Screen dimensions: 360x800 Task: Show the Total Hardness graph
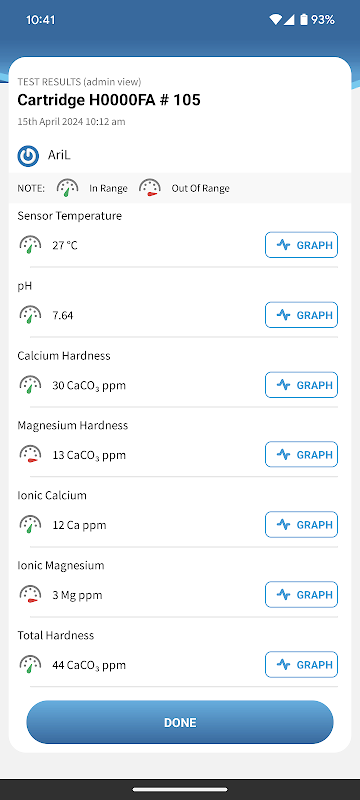(301, 664)
